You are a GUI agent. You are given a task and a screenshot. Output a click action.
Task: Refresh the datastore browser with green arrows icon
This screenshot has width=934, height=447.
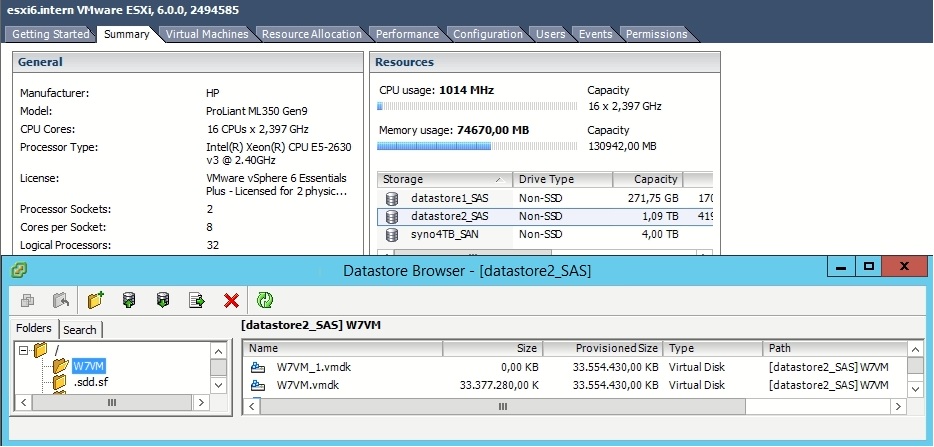264,300
